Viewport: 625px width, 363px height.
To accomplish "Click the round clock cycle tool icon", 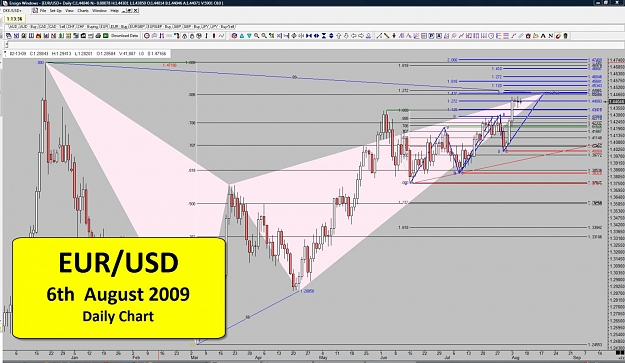I will (x=491, y=36).
